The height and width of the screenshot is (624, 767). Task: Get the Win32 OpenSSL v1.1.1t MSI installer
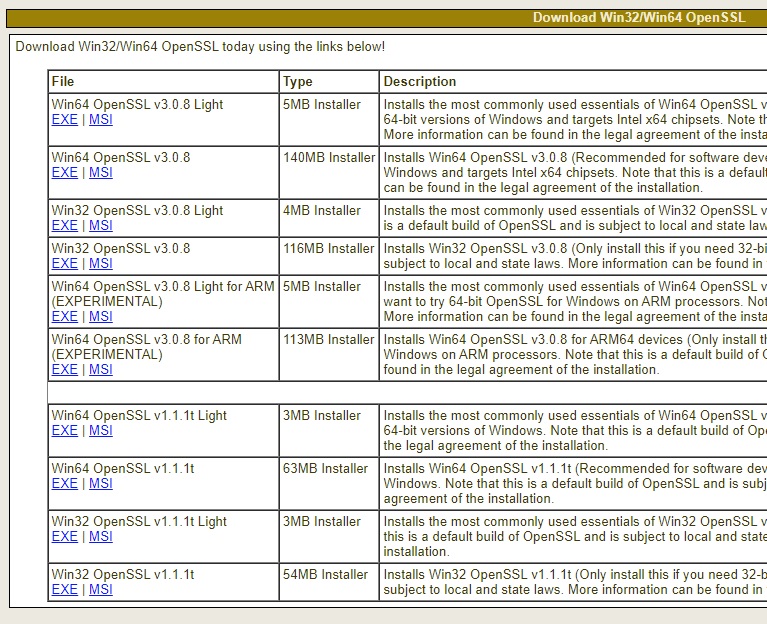click(x=100, y=590)
